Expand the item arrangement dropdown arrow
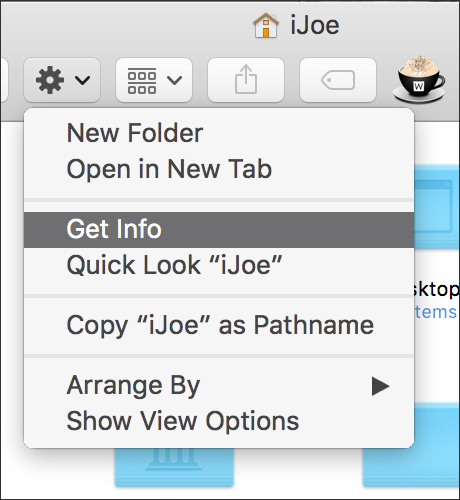Image resolution: width=460 pixels, height=500 pixels. coord(174,80)
